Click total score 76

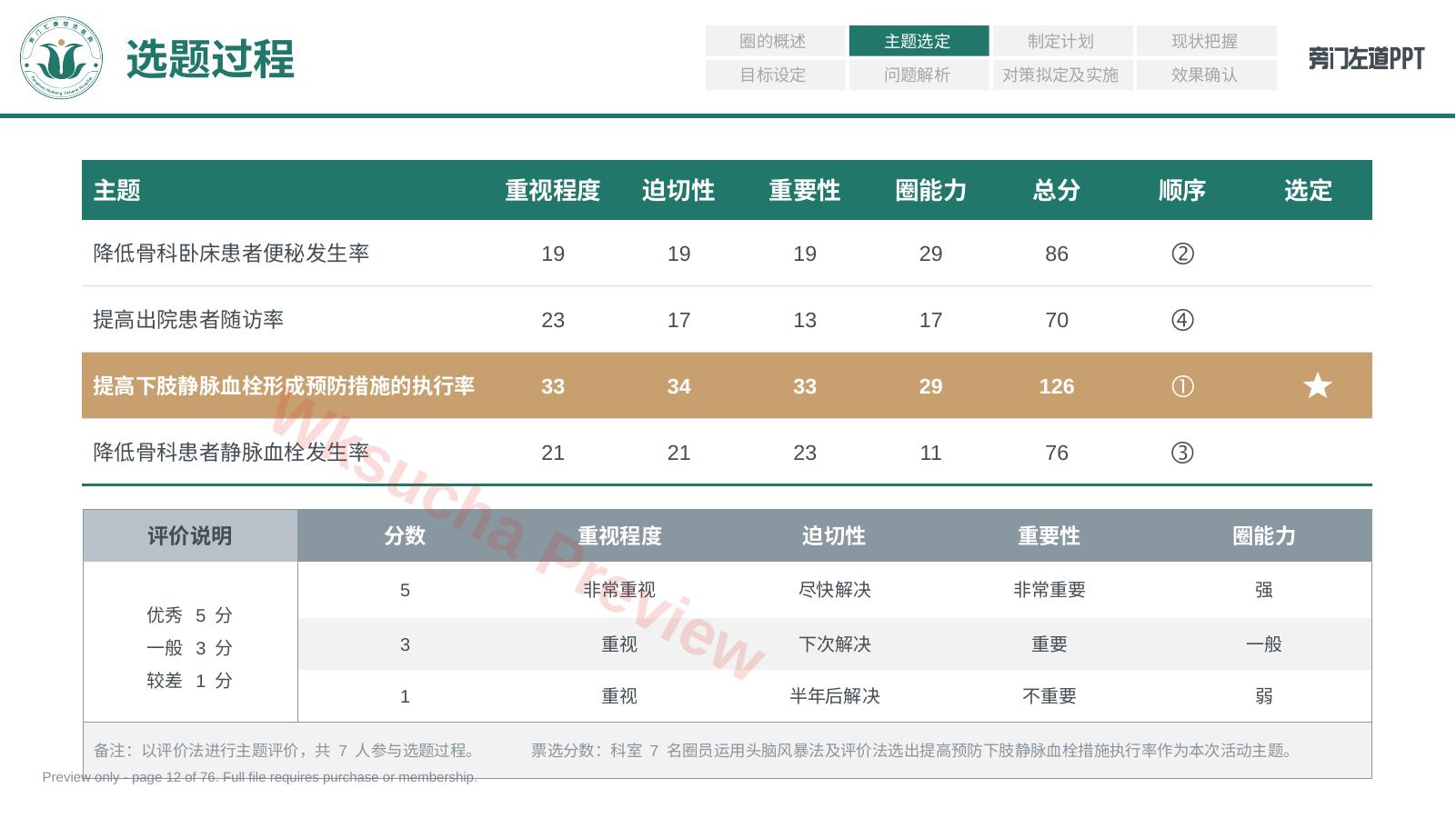pos(1057,453)
